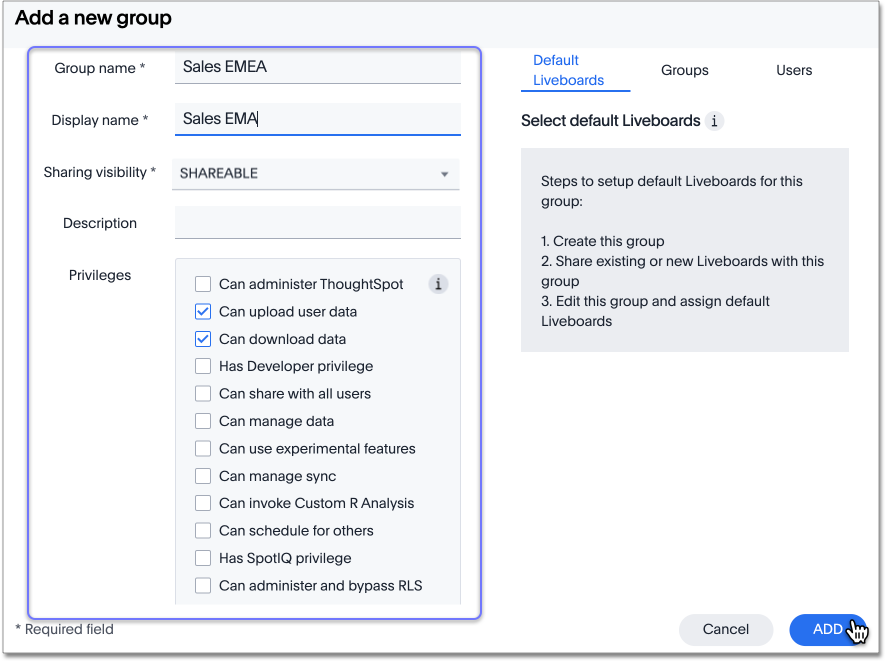
Task: Check the Can manage sync privilege
Action: tap(203, 476)
